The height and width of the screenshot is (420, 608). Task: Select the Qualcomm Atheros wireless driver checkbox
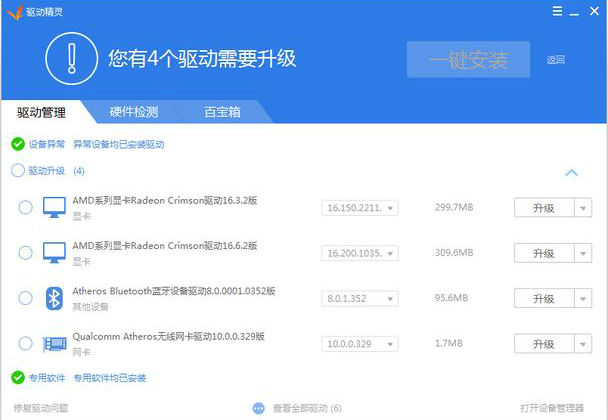pos(26,344)
